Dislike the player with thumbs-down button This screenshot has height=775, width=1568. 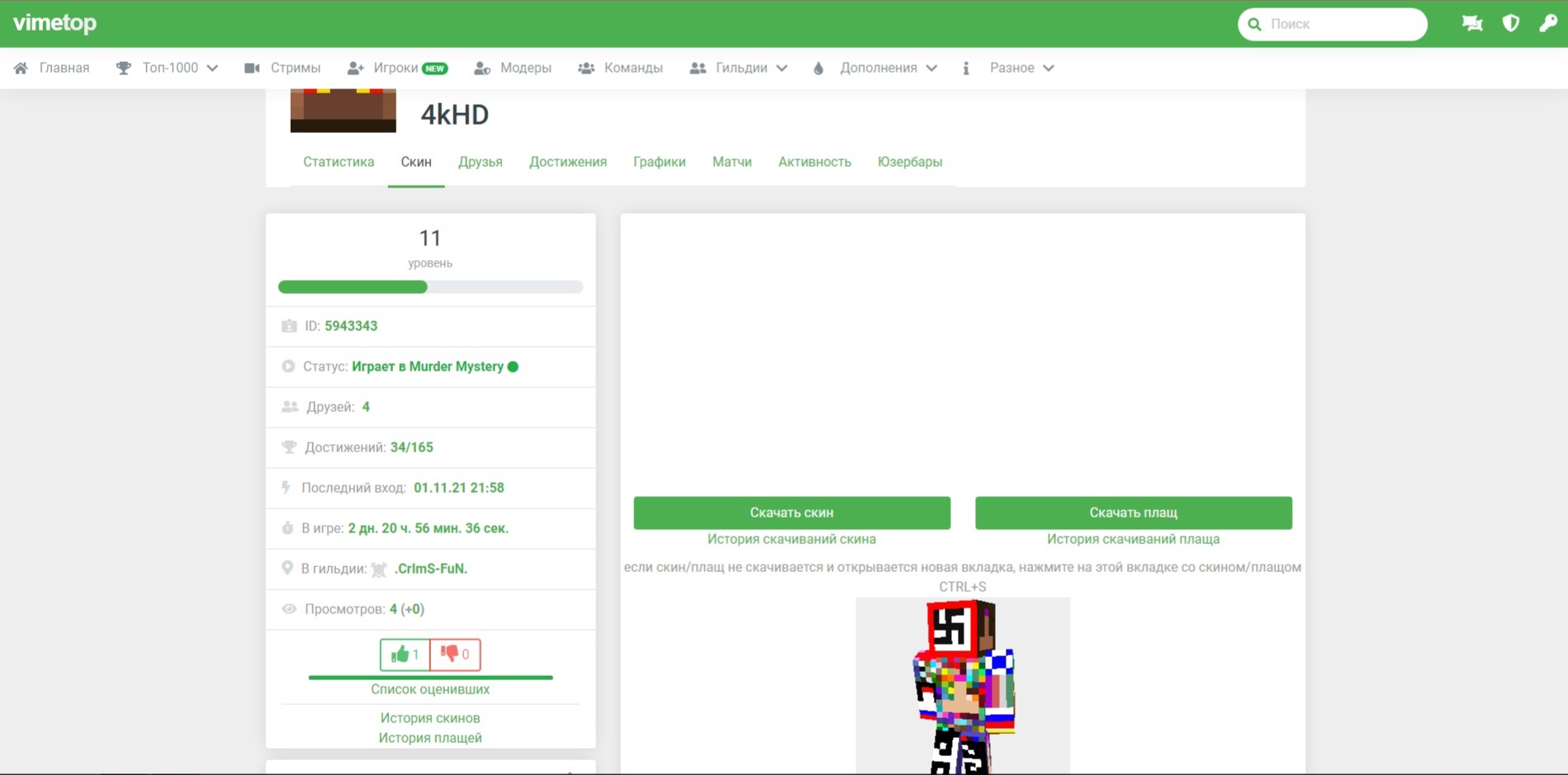(x=455, y=654)
